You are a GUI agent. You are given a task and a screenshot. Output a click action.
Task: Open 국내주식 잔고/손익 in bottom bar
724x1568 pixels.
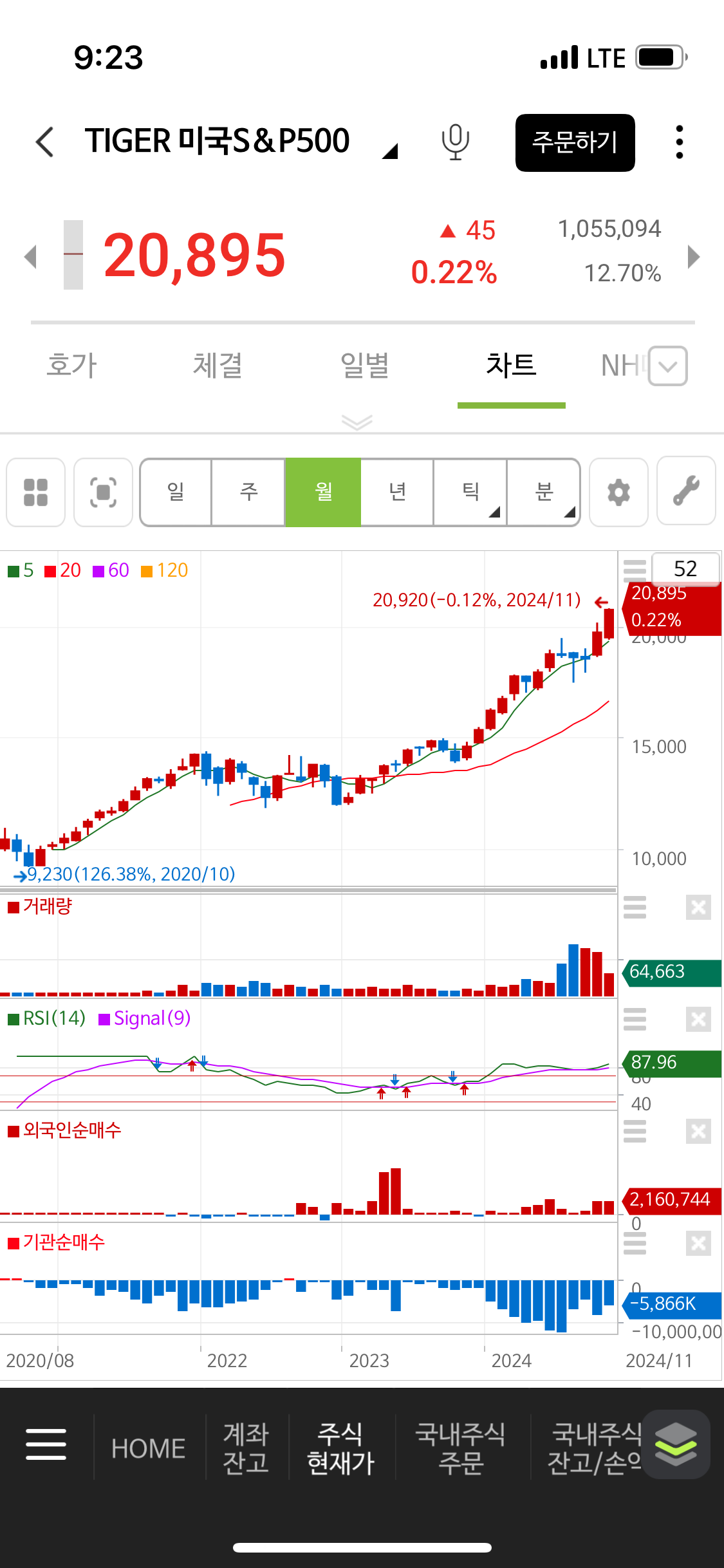[x=595, y=1448]
